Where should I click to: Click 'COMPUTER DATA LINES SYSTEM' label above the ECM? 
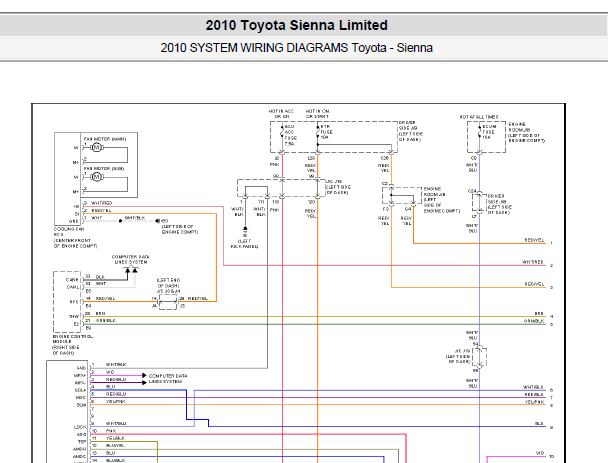(131, 259)
